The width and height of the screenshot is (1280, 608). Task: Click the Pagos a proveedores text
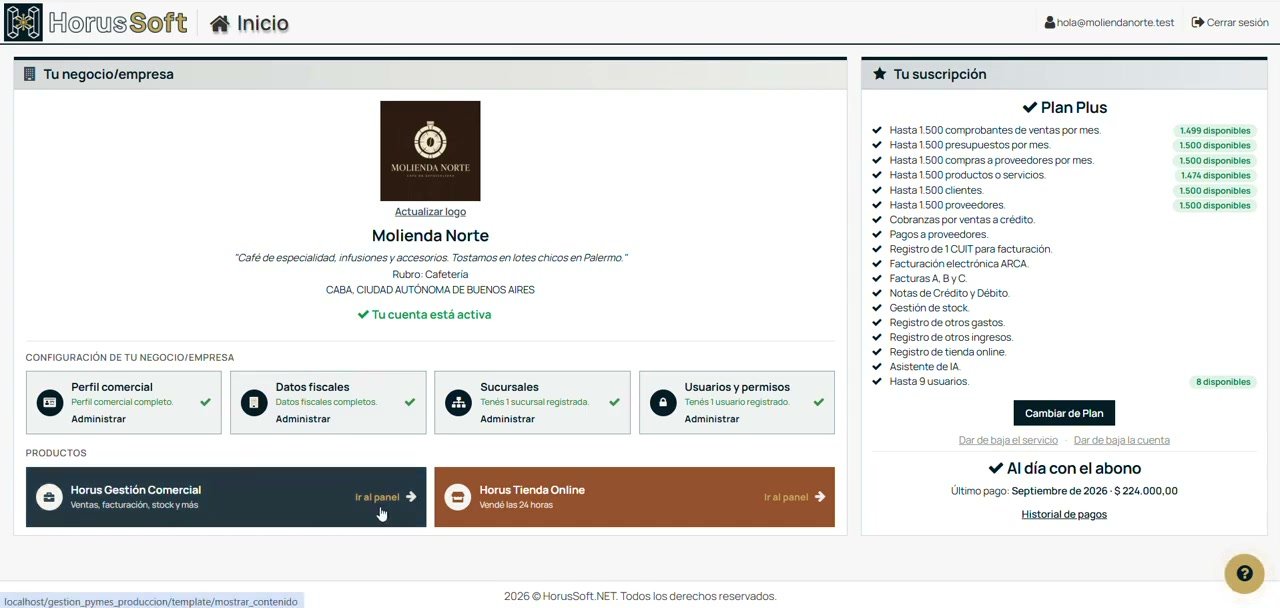click(x=939, y=234)
